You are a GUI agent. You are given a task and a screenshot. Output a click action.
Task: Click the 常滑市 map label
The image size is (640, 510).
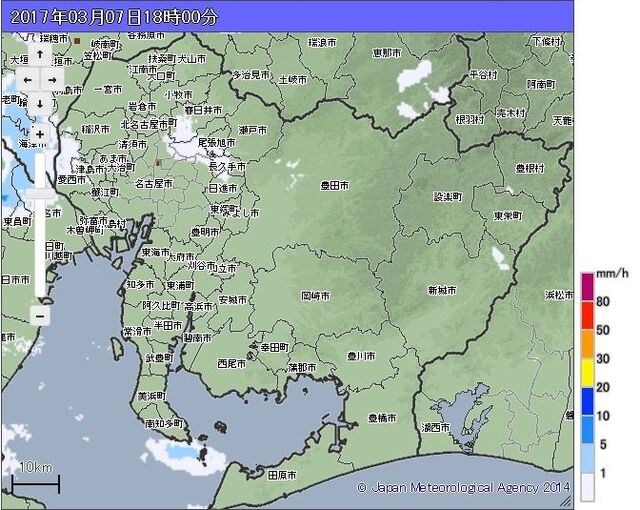click(137, 331)
